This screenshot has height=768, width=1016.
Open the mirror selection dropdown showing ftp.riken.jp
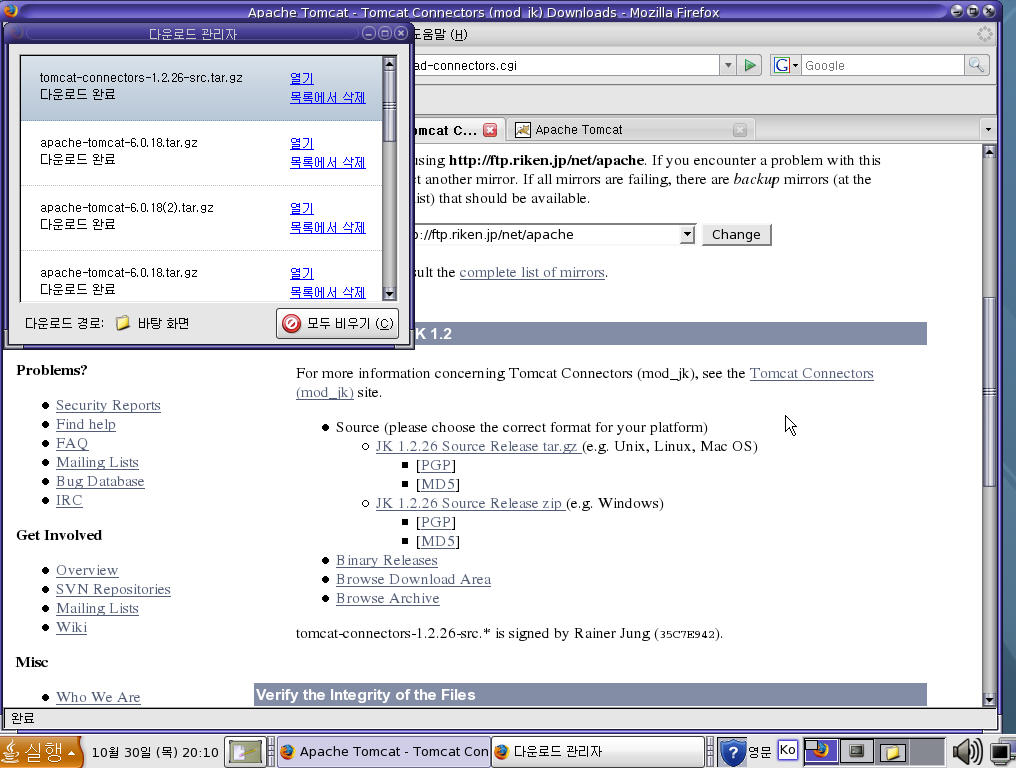coord(687,235)
